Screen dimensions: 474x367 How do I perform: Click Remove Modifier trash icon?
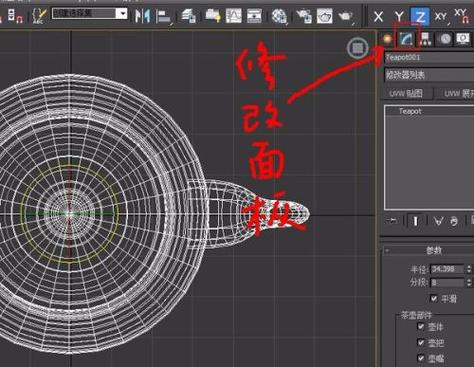pyautogui.click(x=454, y=221)
